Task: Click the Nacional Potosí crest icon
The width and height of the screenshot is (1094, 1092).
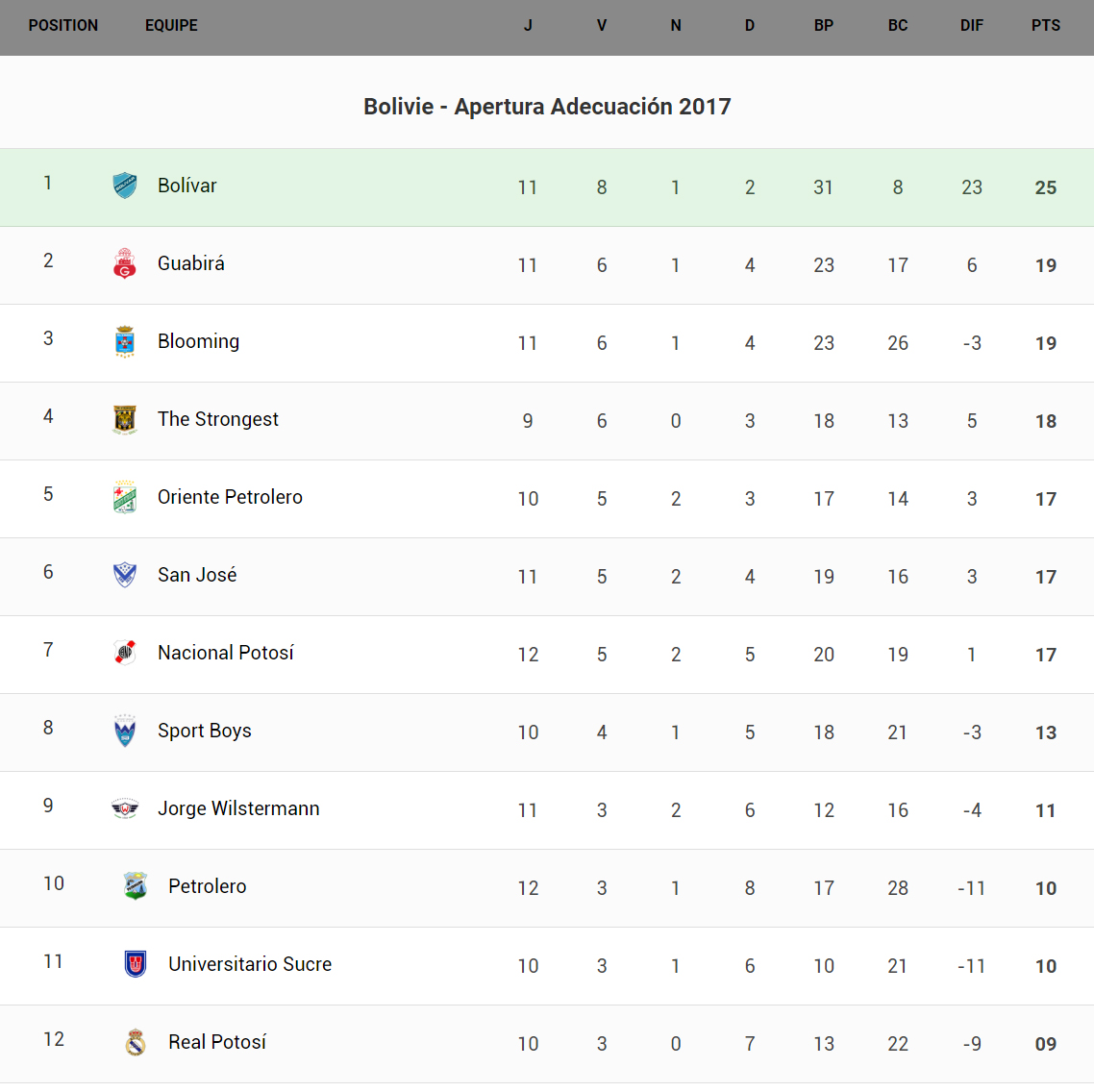Action: [x=125, y=653]
